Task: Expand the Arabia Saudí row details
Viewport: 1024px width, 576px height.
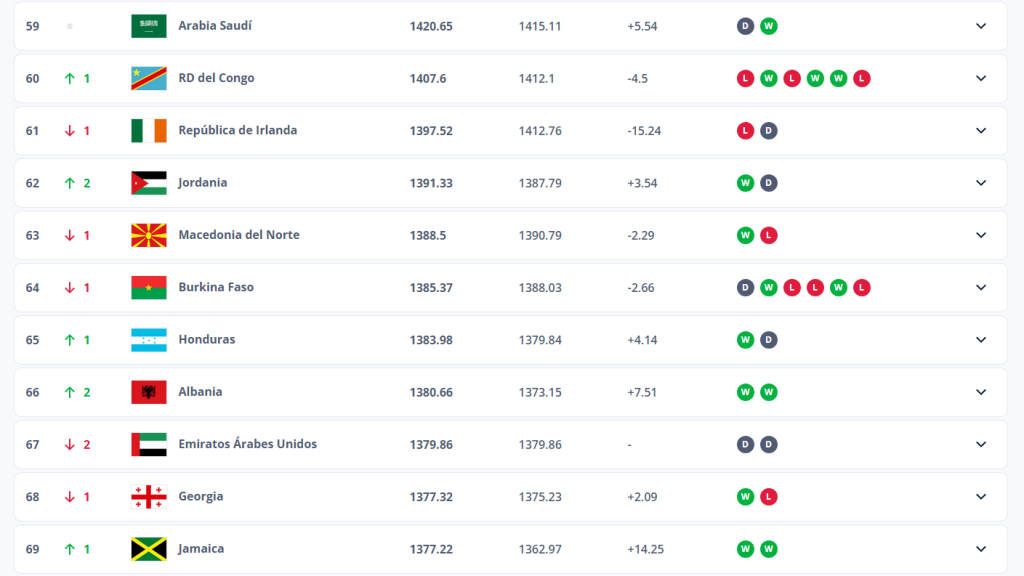Action: [981, 26]
